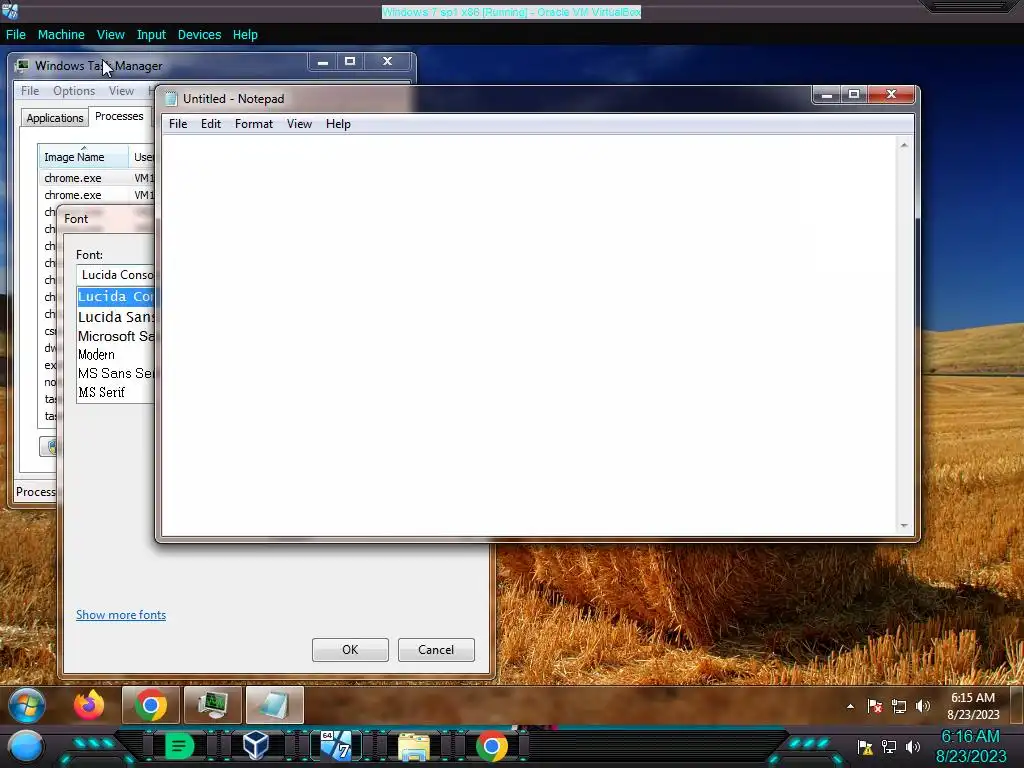Image resolution: width=1024 pixels, height=768 pixels.
Task: Open VirtualBox View menu
Action: 110,35
